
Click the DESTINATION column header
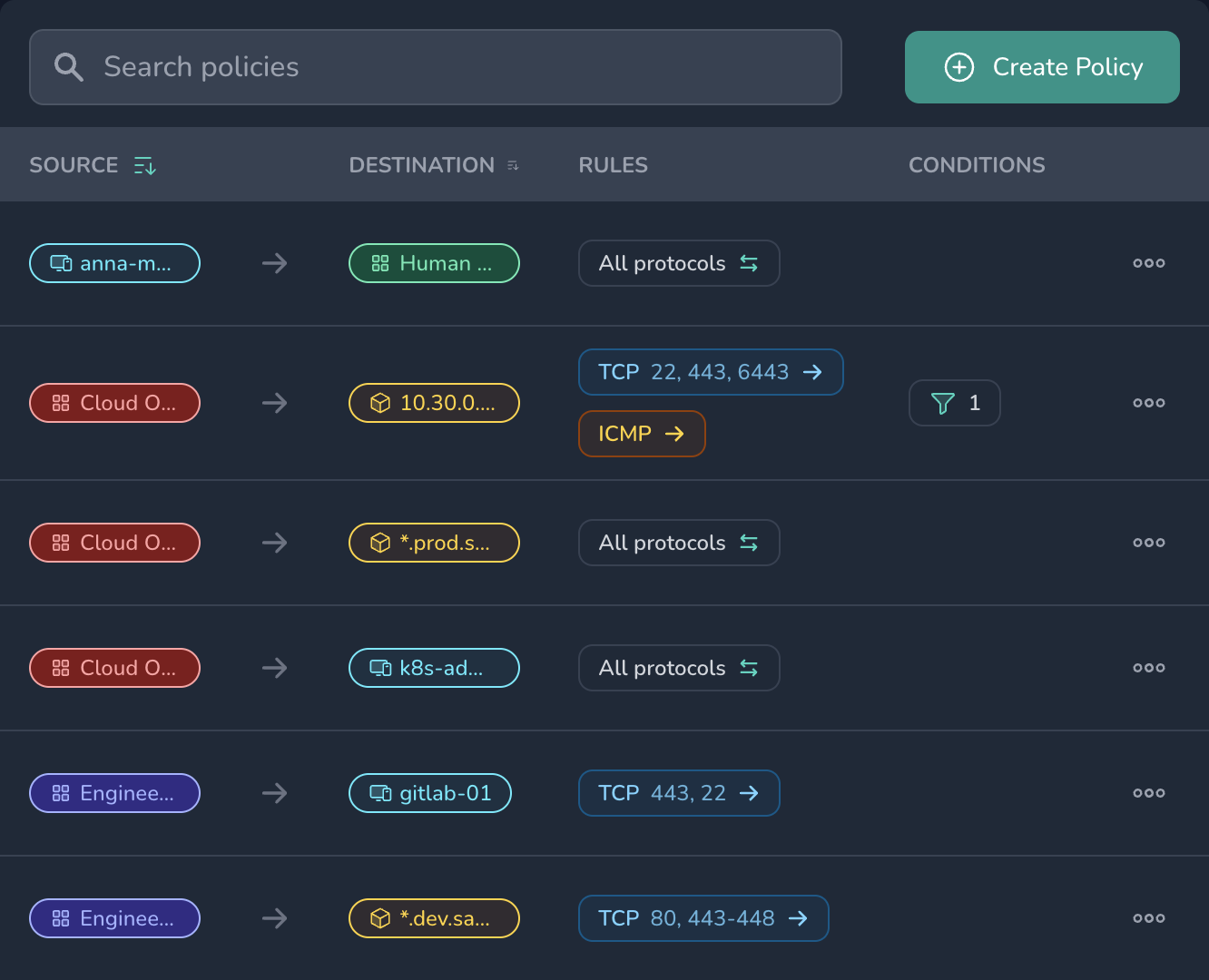[422, 165]
